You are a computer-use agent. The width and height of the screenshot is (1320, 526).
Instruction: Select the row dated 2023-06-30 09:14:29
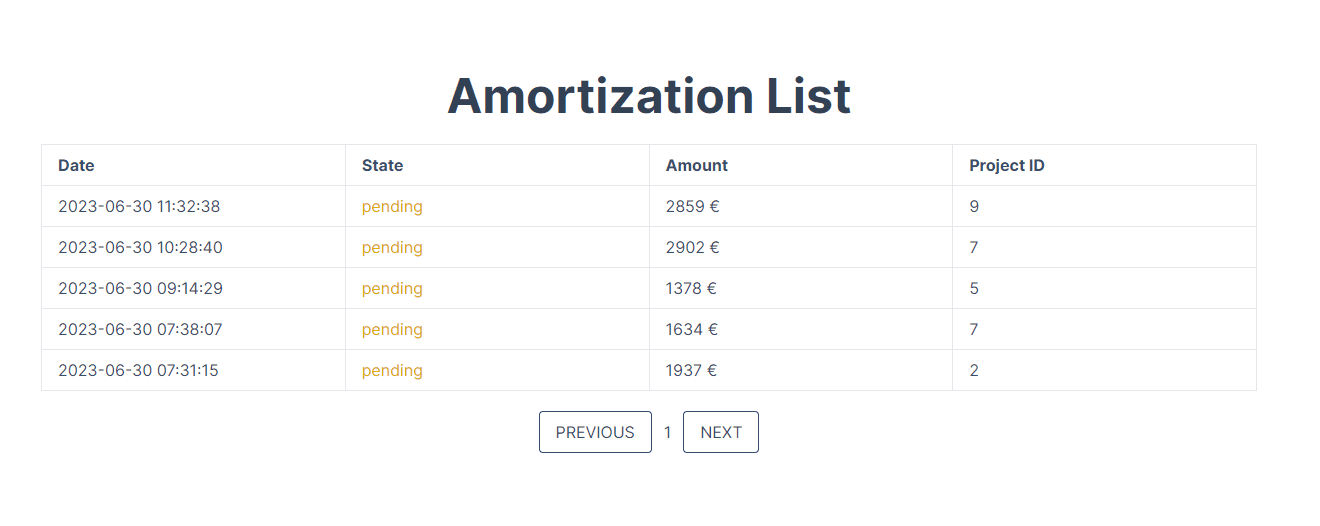648,288
